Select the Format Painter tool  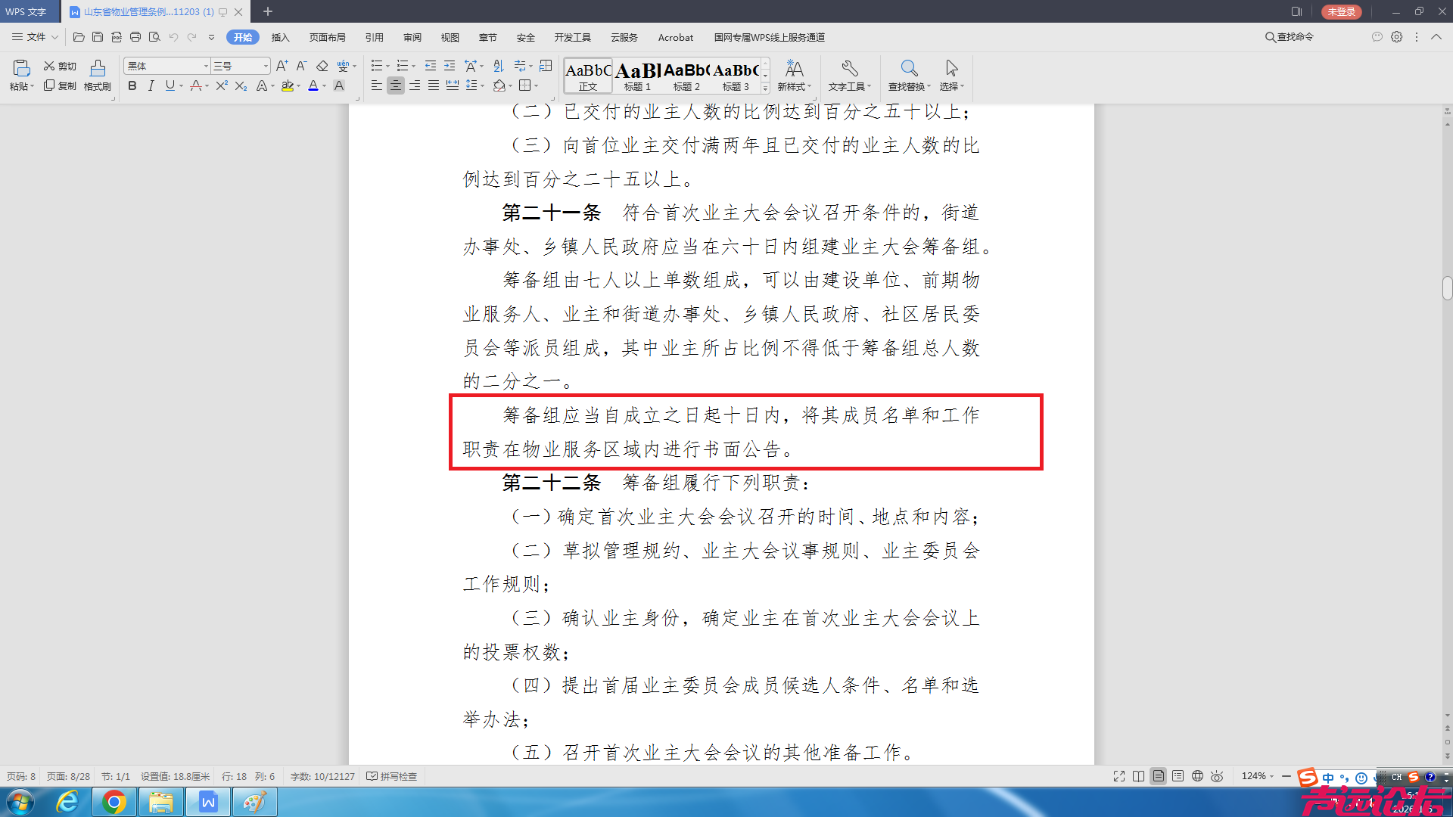(x=97, y=76)
